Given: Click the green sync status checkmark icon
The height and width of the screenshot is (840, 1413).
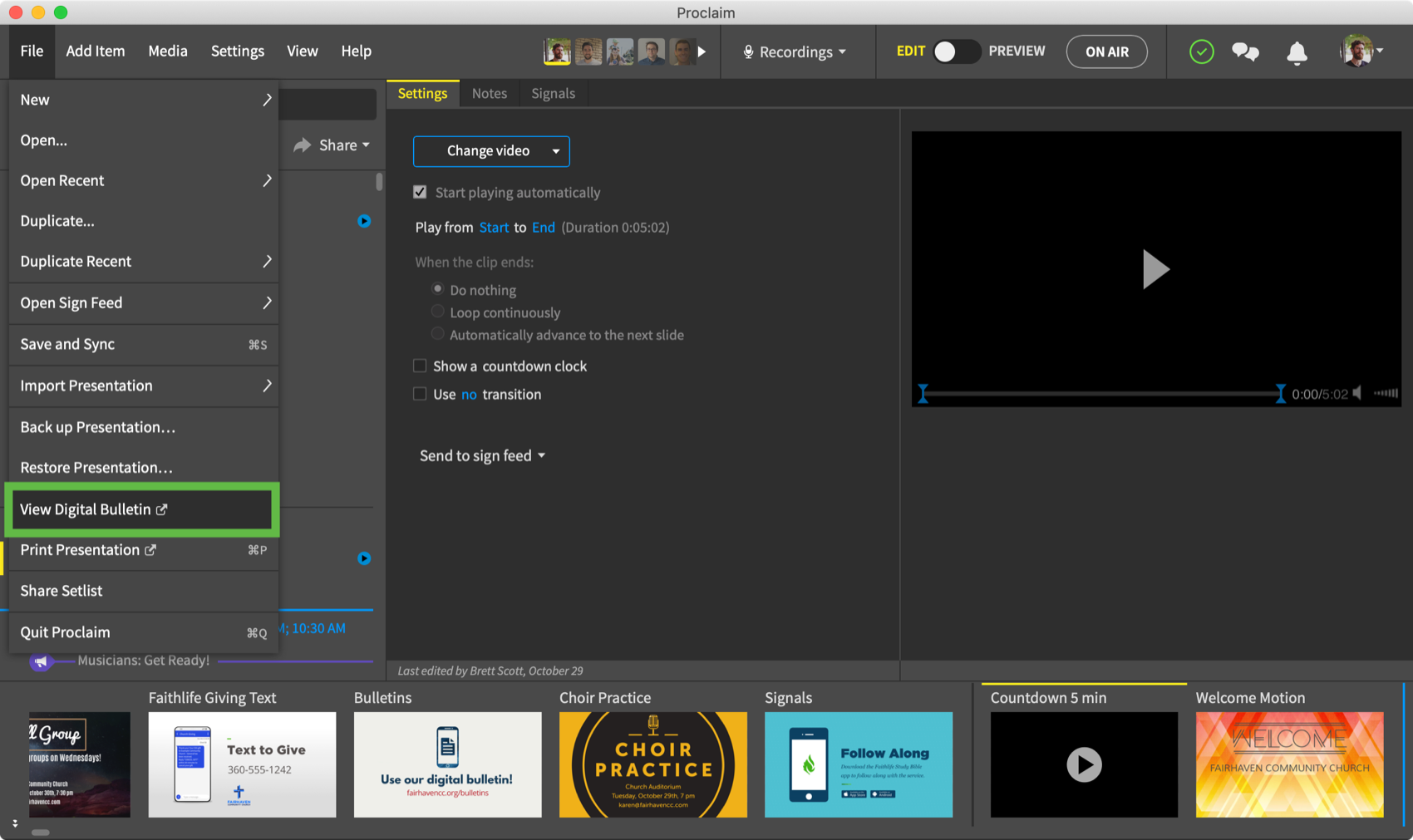Looking at the screenshot, I should coord(1201,52).
